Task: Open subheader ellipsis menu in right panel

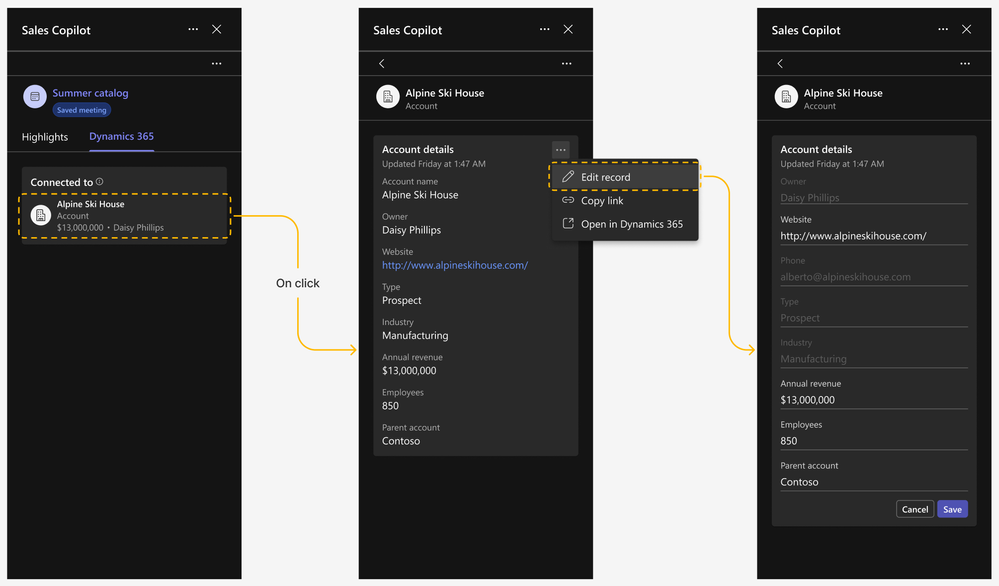Action: 965,64
